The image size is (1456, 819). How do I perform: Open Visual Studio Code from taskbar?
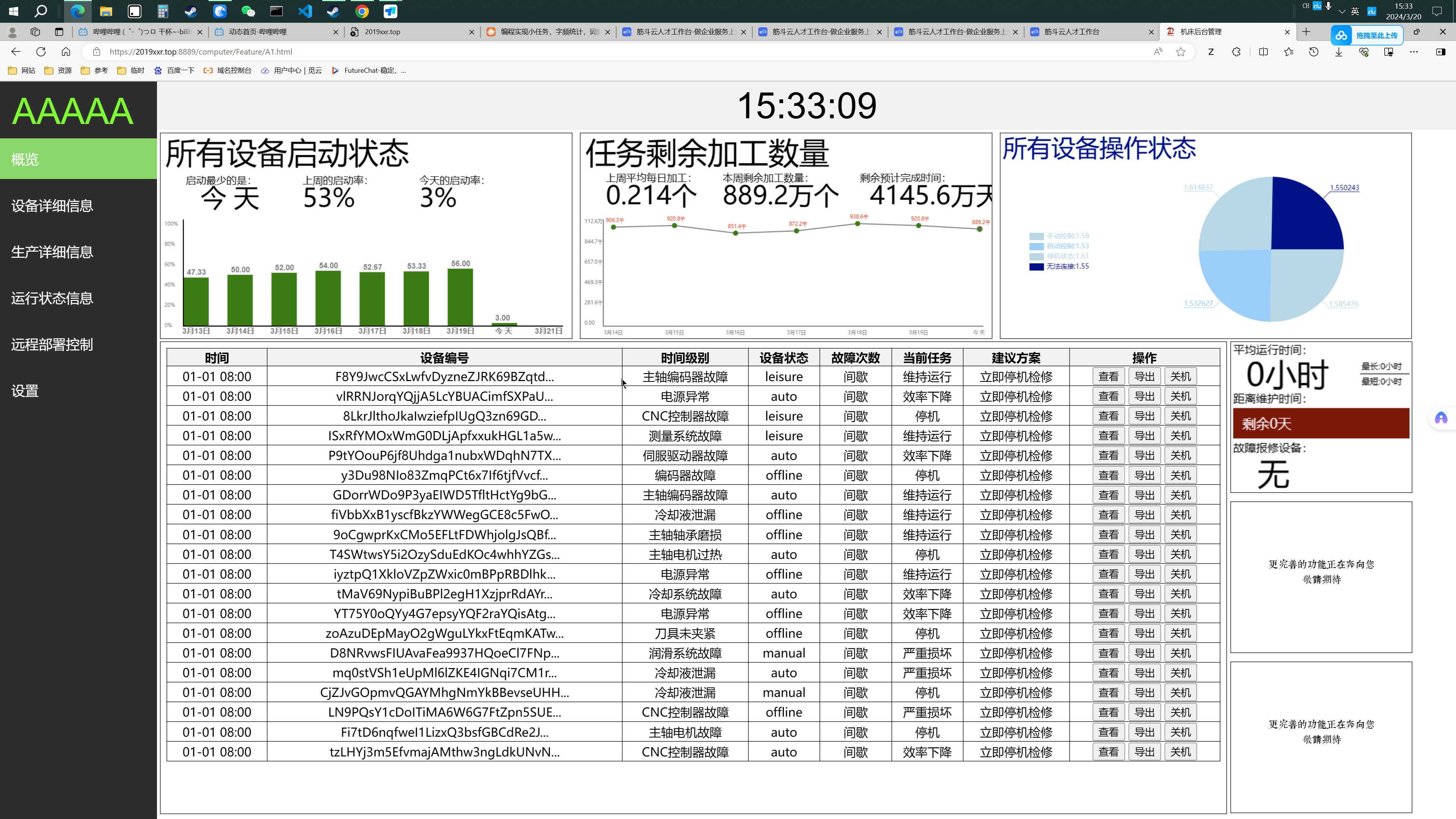(x=304, y=11)
